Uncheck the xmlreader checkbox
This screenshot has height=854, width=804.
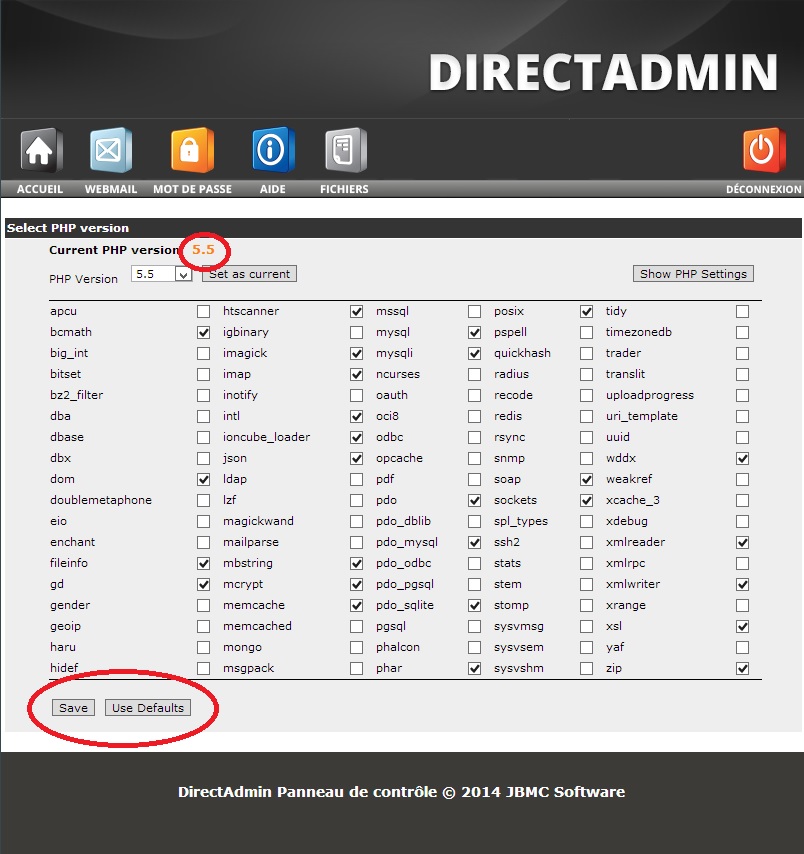coord(742,542)
